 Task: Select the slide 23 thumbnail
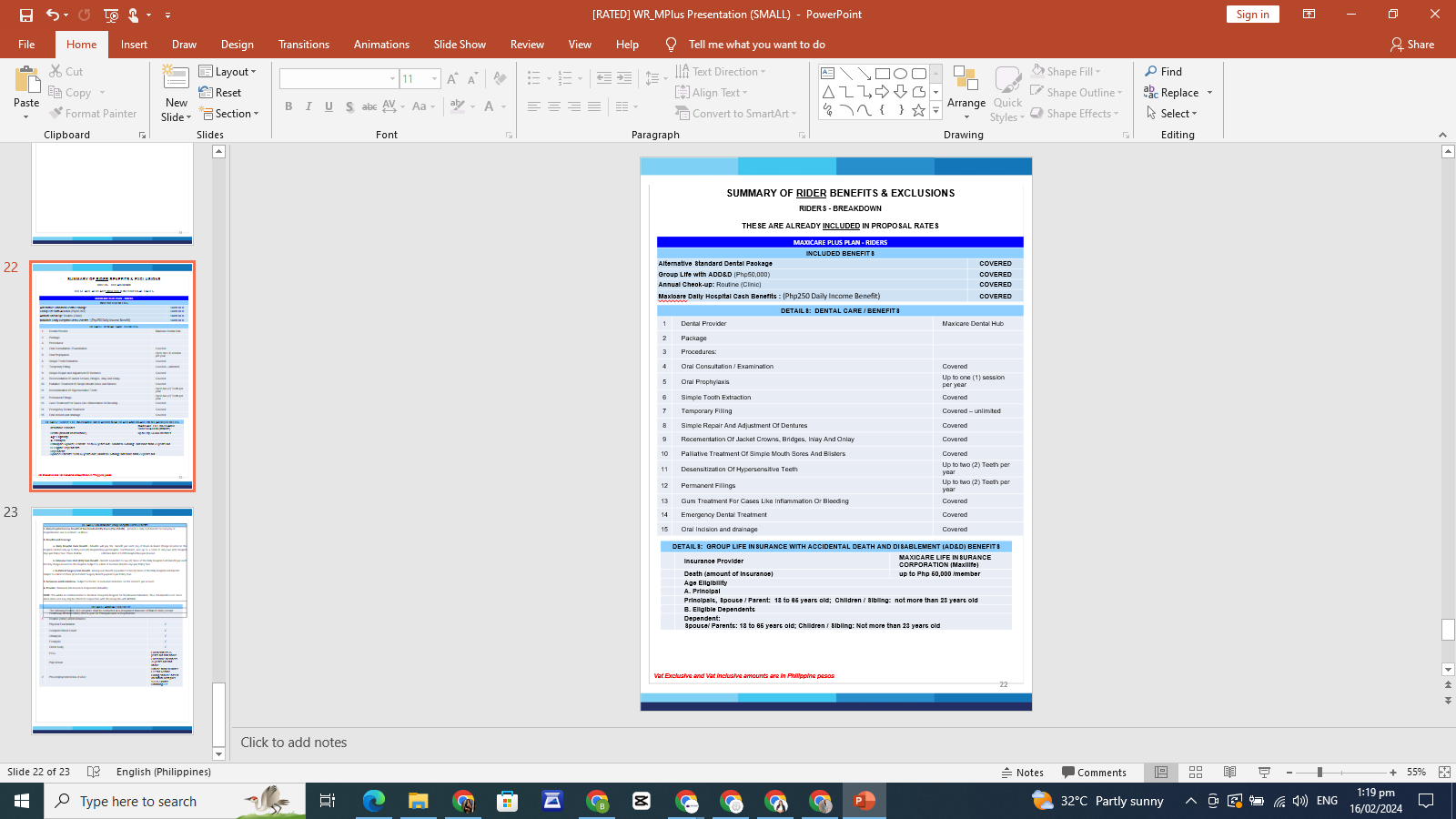113,621
